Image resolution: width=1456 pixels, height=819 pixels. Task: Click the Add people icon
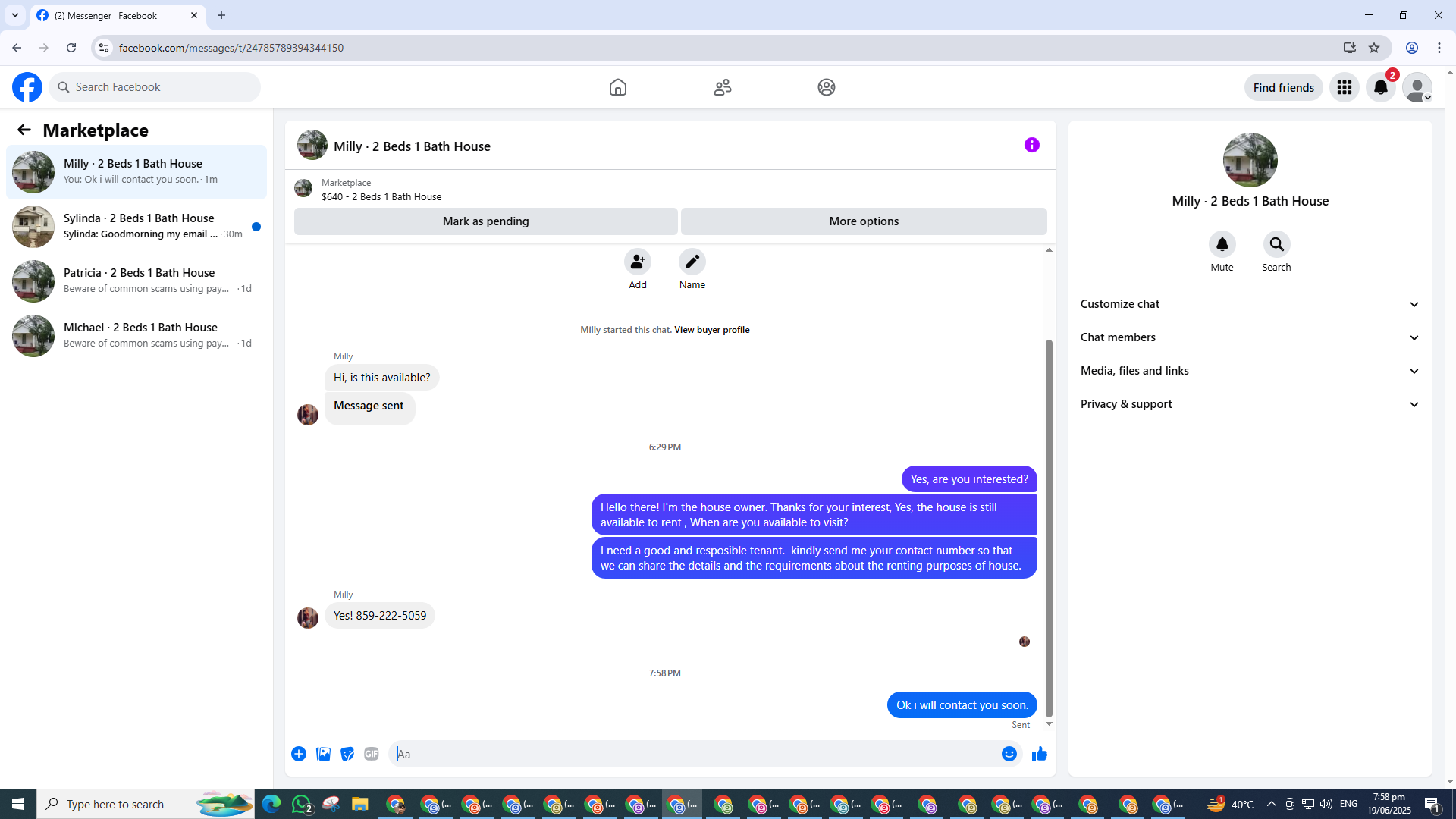(x=638, y=262)
